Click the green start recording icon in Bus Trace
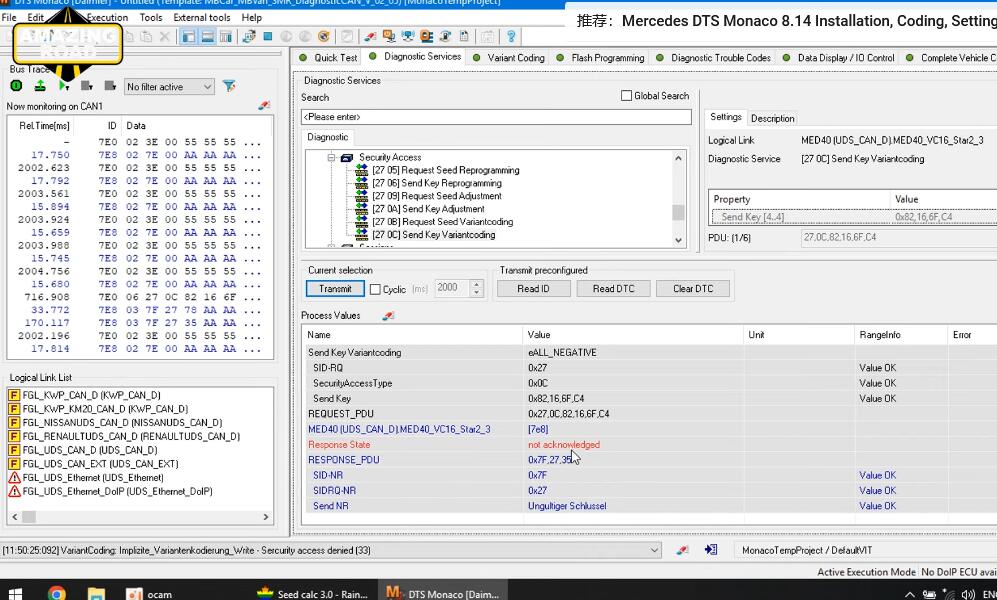This screenshot has height=600, width=997. tap(17, 86)
